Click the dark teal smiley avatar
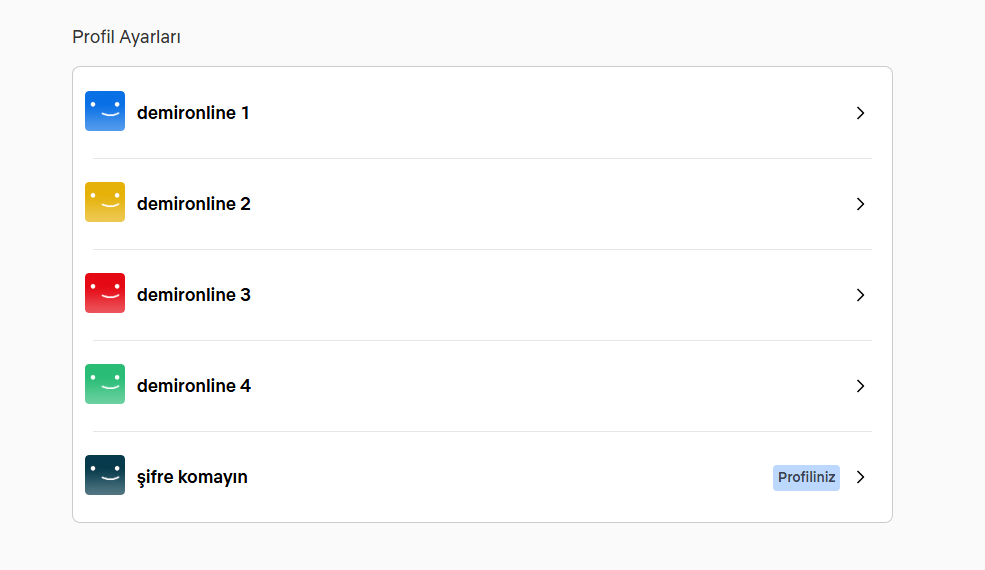The height and width of the screenshot is (570, 985). click(105, 475)
